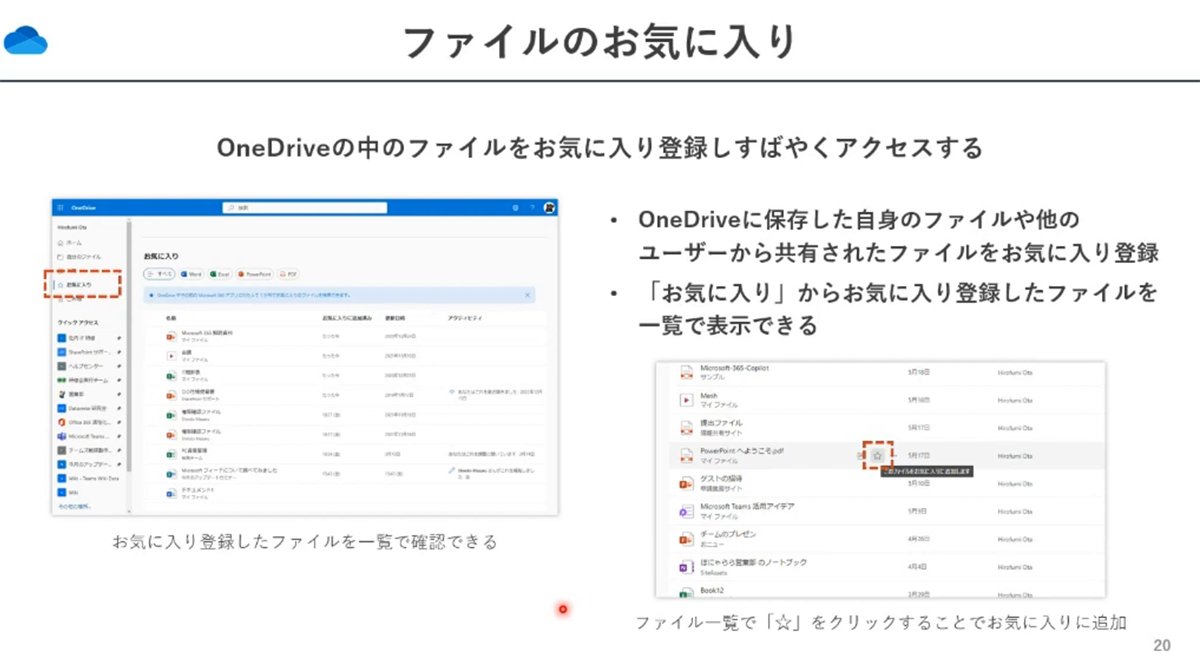Open ヘルプセンター in quick access
This screenshot has height=667, width=1200.
[x=86, y=366]
